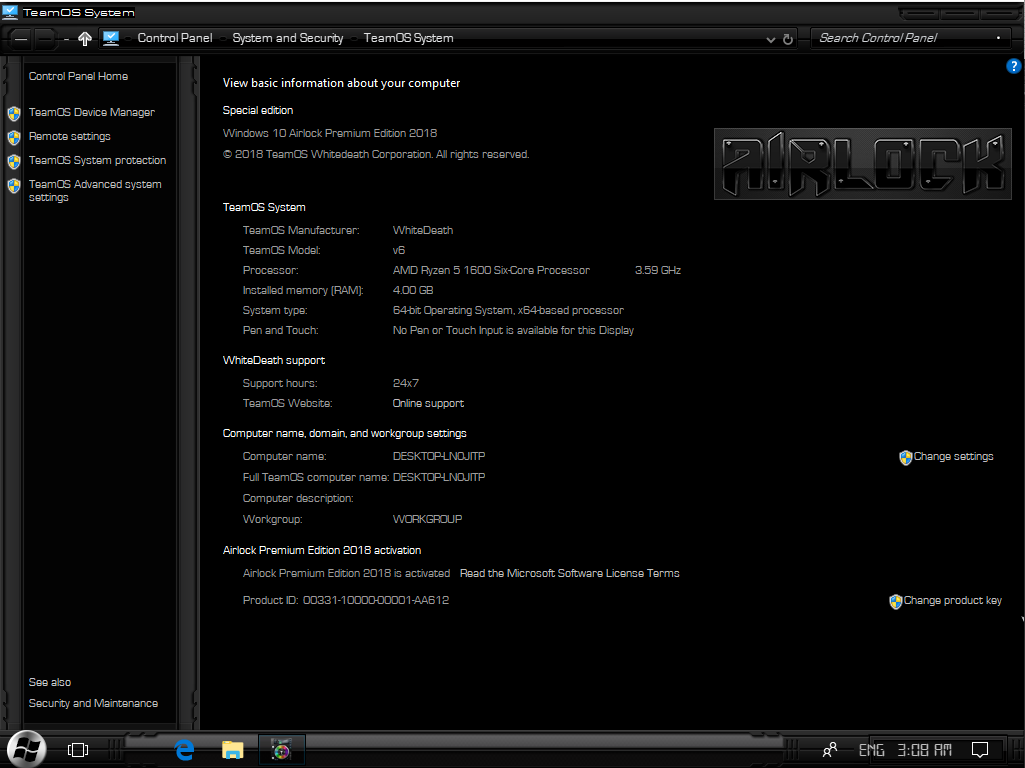The width and height of the screenshot is (1025, 768).
Task: Click the WhiteDeath manufacturer value
Action: [x=422, y=230]
